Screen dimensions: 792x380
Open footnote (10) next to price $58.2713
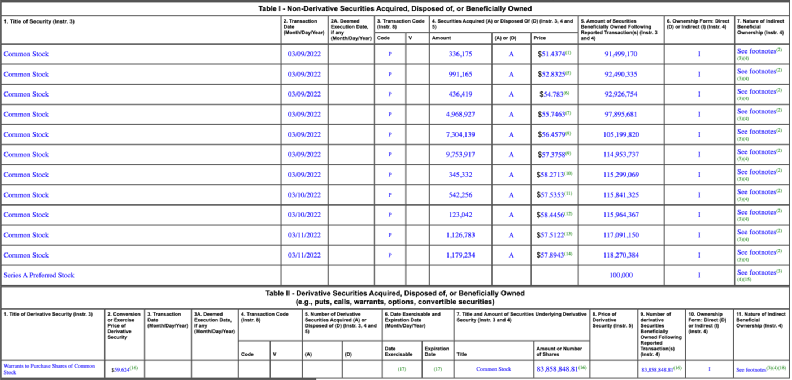(x=569, y=173)
